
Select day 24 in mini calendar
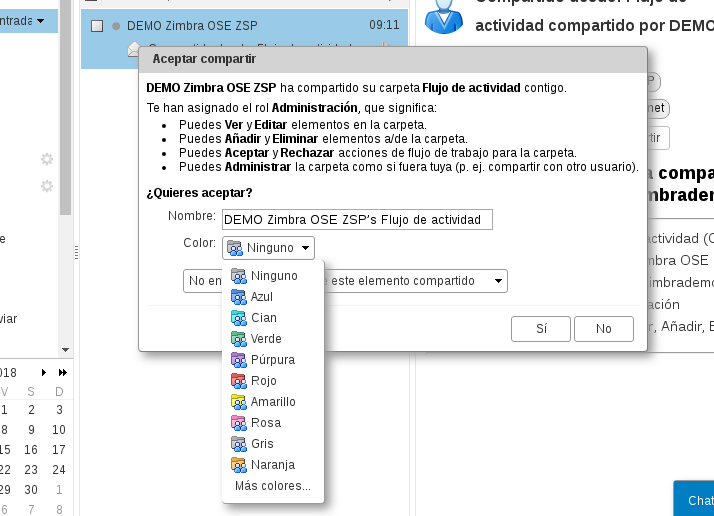[x=59, y=470]
